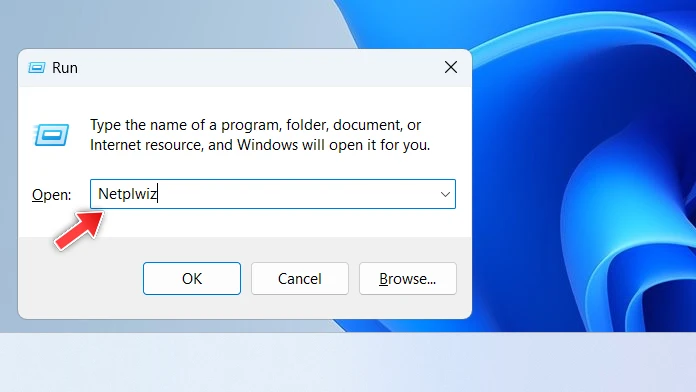Click the 'Open:' label
696x392 pixels.
pyautogui.click(x=51, y=195)
